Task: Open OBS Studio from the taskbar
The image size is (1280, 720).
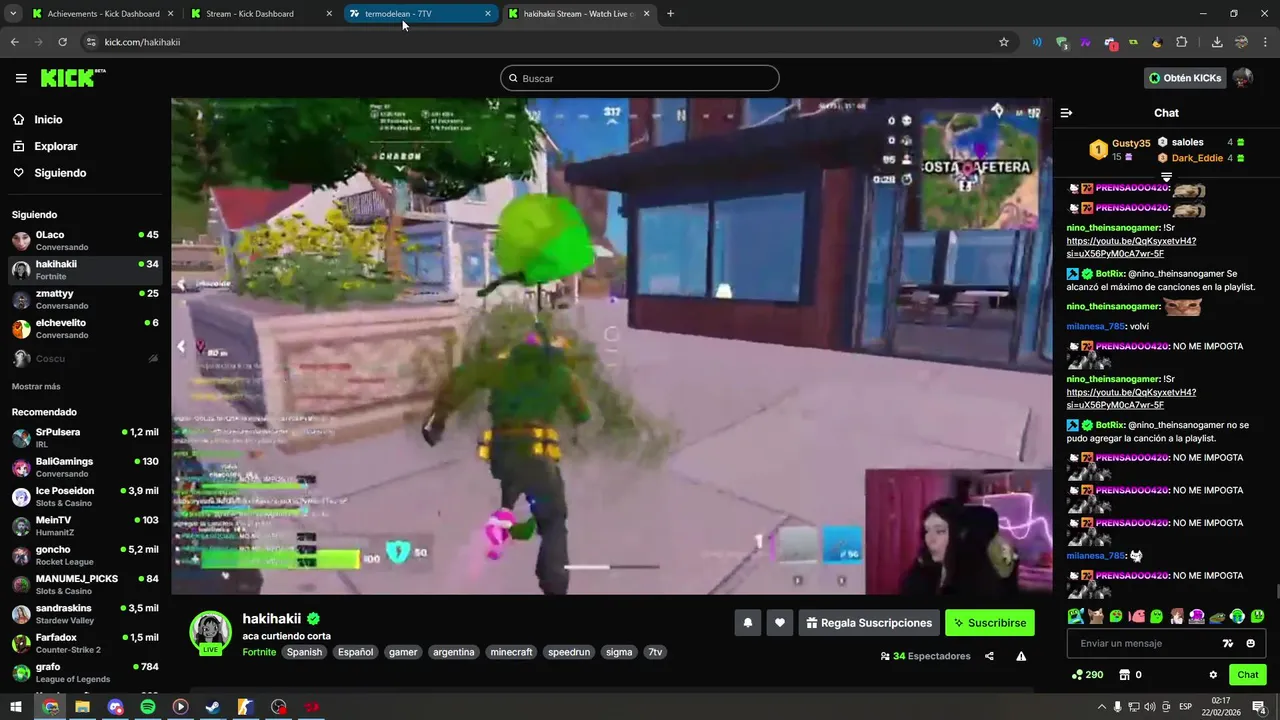Action: coord(279,707)
